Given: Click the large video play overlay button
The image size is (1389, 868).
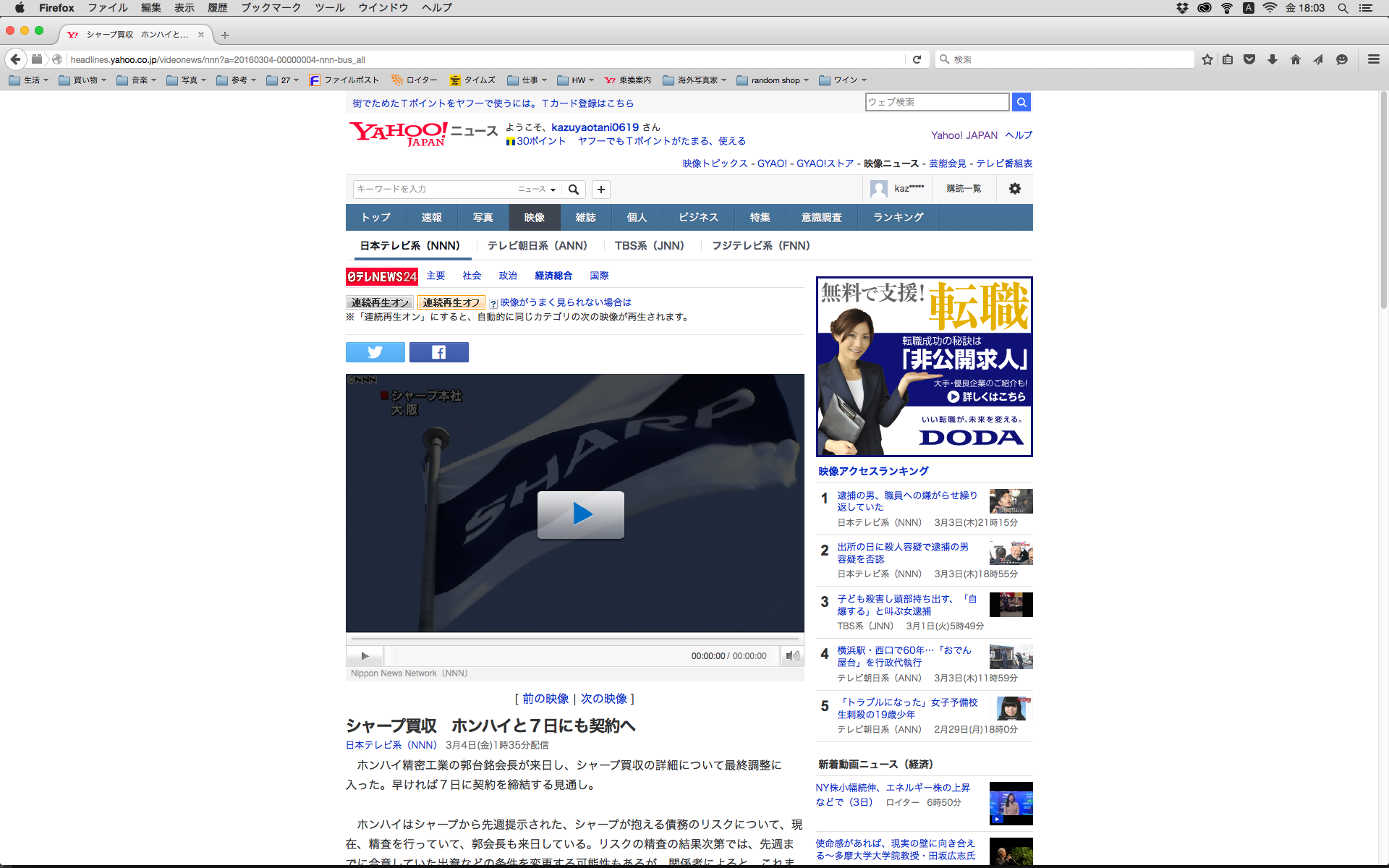Looking at the screenshot, I should [580, 514].
